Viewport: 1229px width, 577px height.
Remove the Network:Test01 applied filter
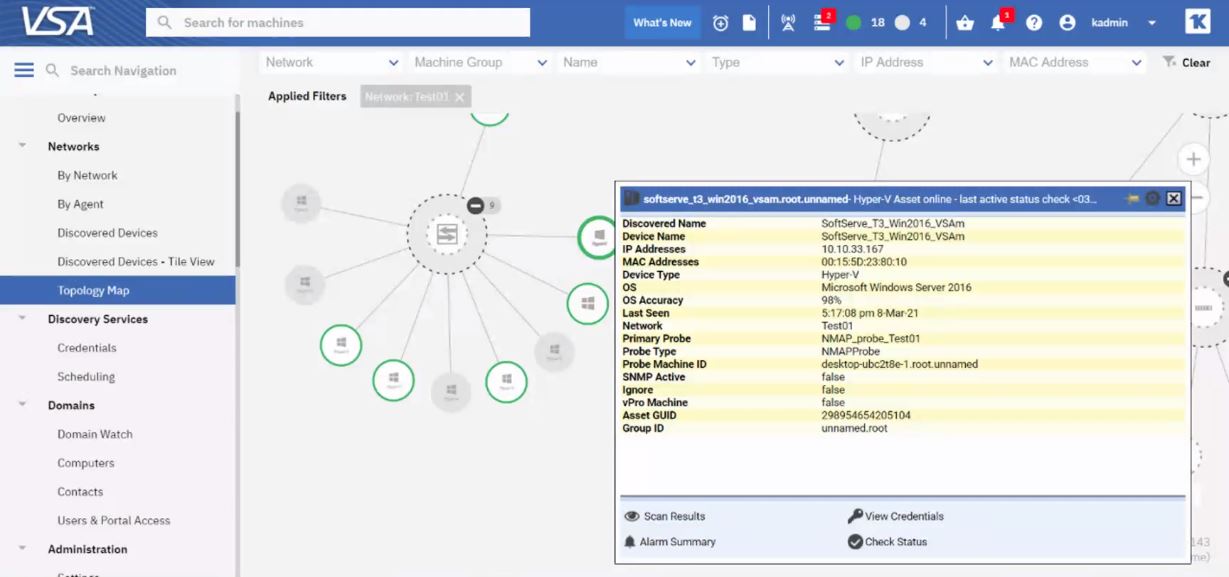(459, 96)
